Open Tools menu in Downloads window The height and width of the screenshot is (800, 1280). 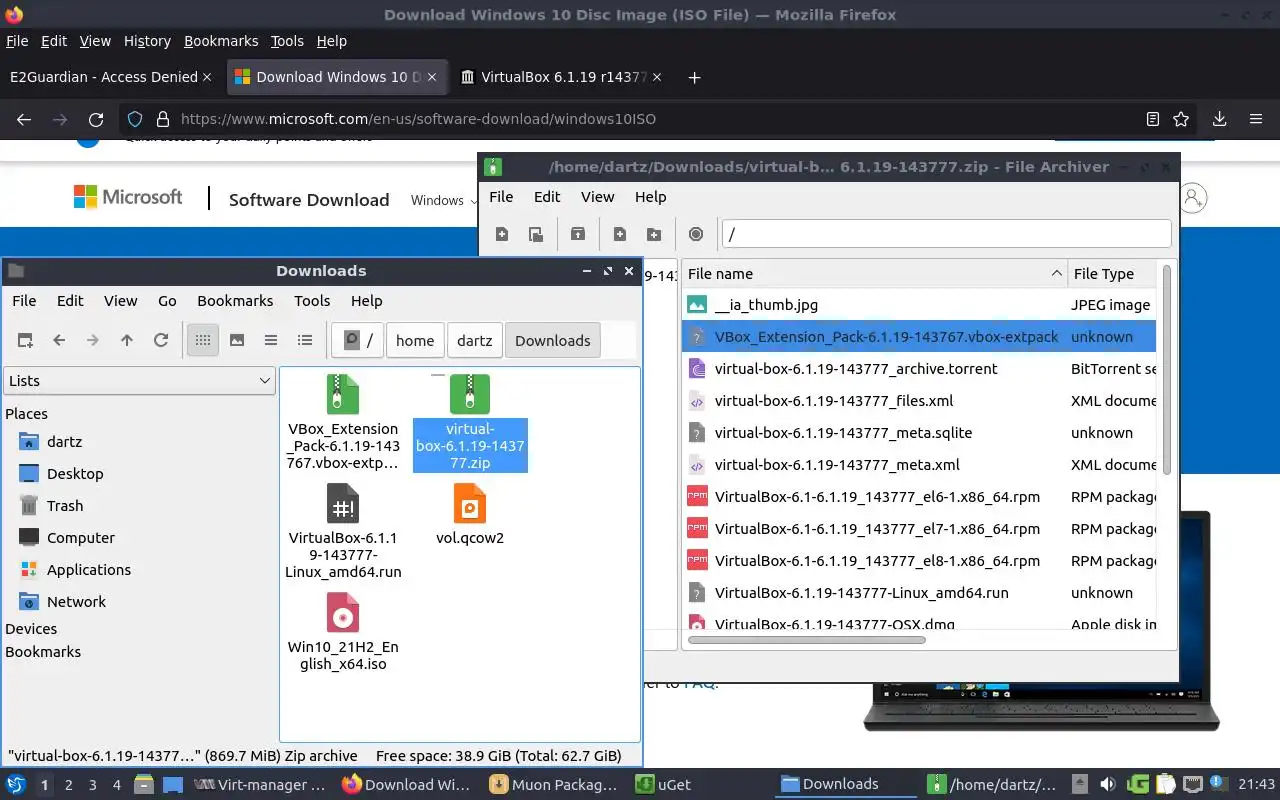coord(312,300)
